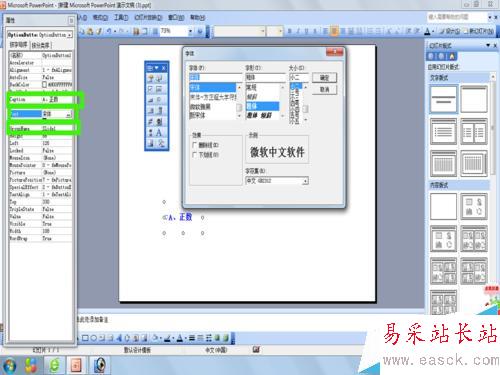500x375 pixels.
Task: Switch to the Alphabetic (按字母序) tab
Action: 19,45
